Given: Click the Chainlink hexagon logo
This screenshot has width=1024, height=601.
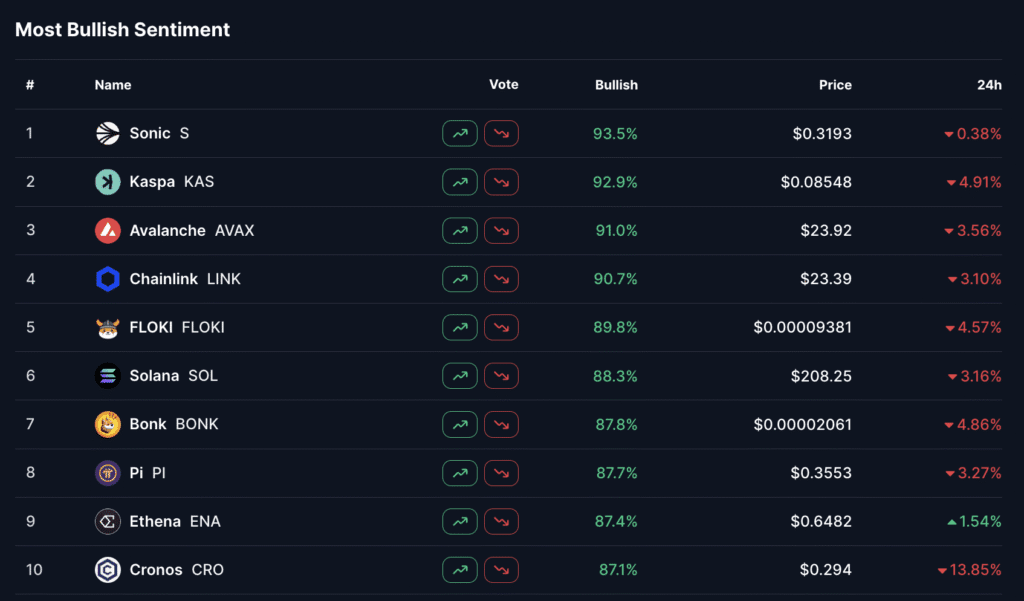Looking at the screenshot, I should [110, 279].
